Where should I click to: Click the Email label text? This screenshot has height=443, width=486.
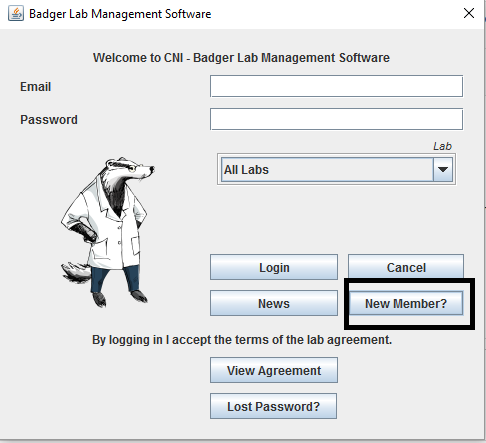click(36, 87)
